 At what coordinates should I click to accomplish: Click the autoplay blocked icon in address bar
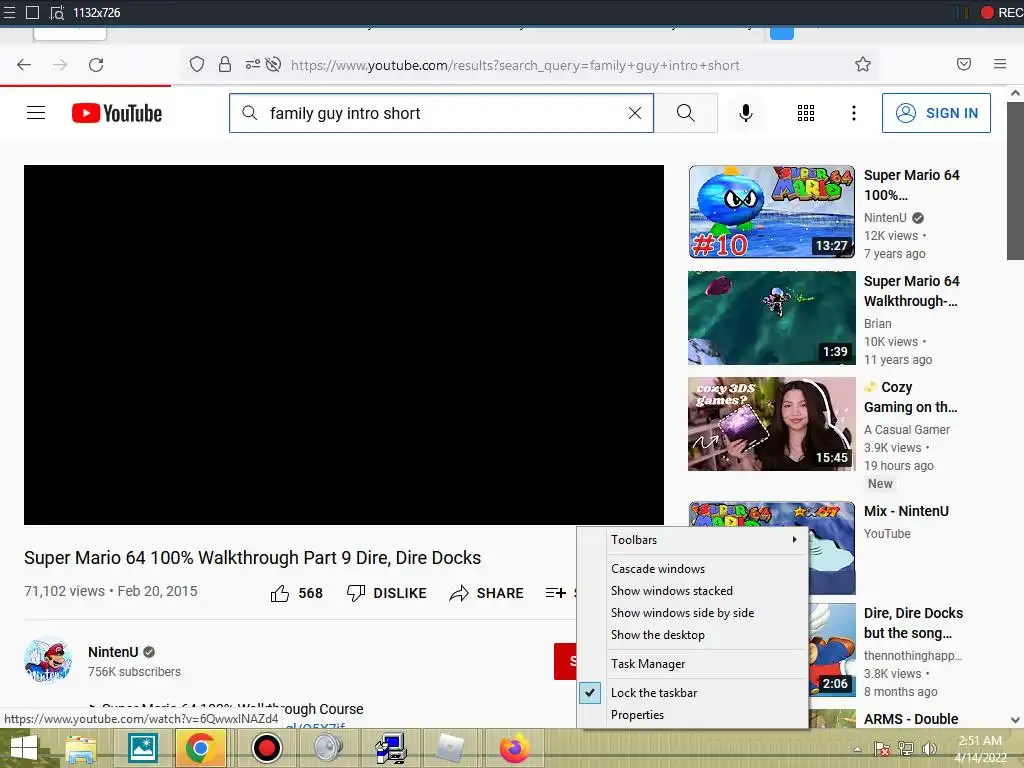(x=274, y=64)
